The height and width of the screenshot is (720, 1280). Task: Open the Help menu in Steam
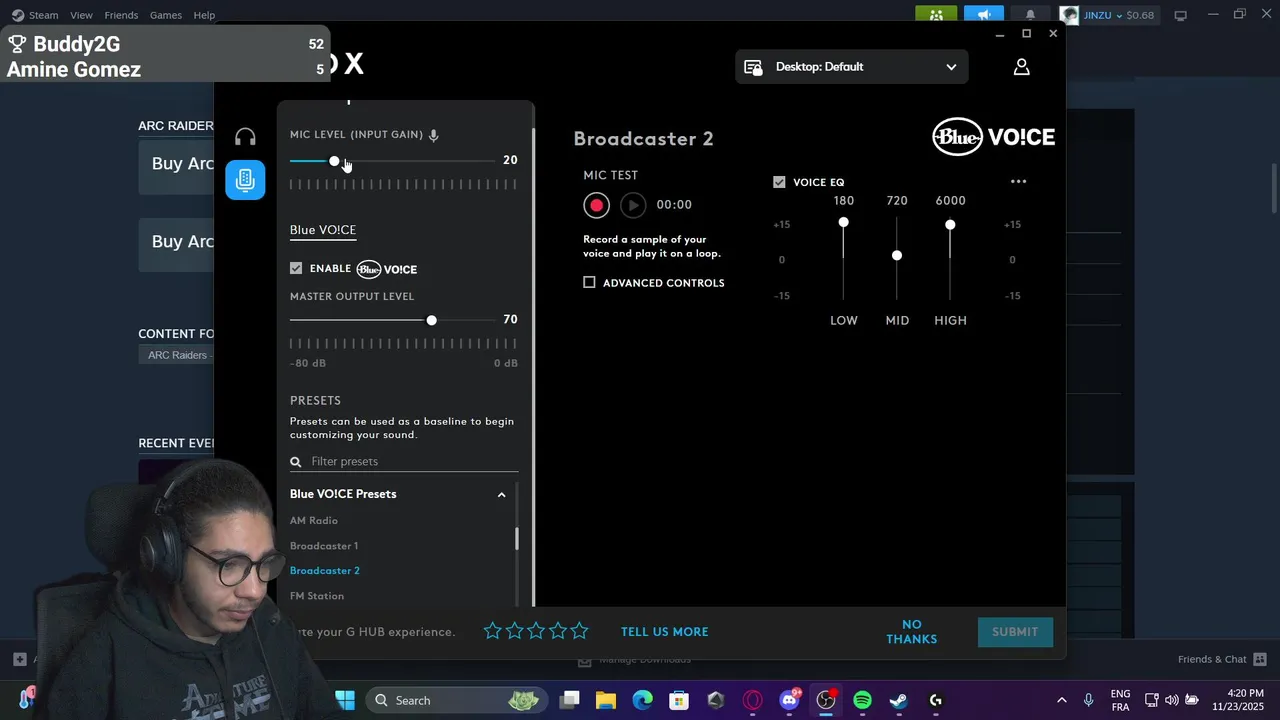[204, 15]
